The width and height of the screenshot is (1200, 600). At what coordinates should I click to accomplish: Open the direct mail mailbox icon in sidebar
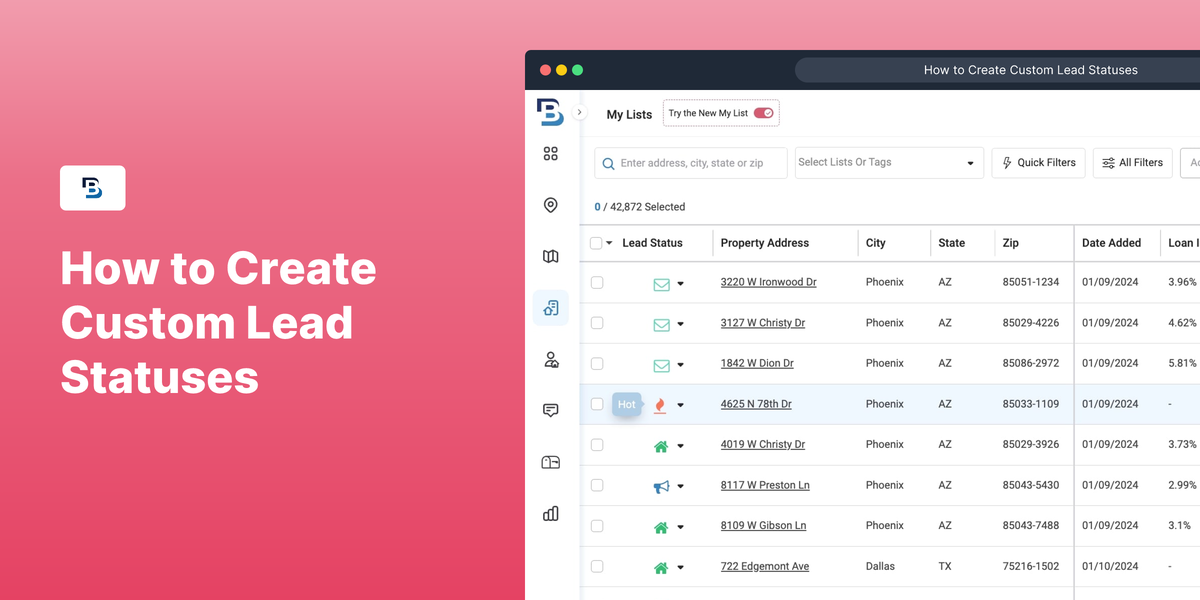(x=550, y=462)
